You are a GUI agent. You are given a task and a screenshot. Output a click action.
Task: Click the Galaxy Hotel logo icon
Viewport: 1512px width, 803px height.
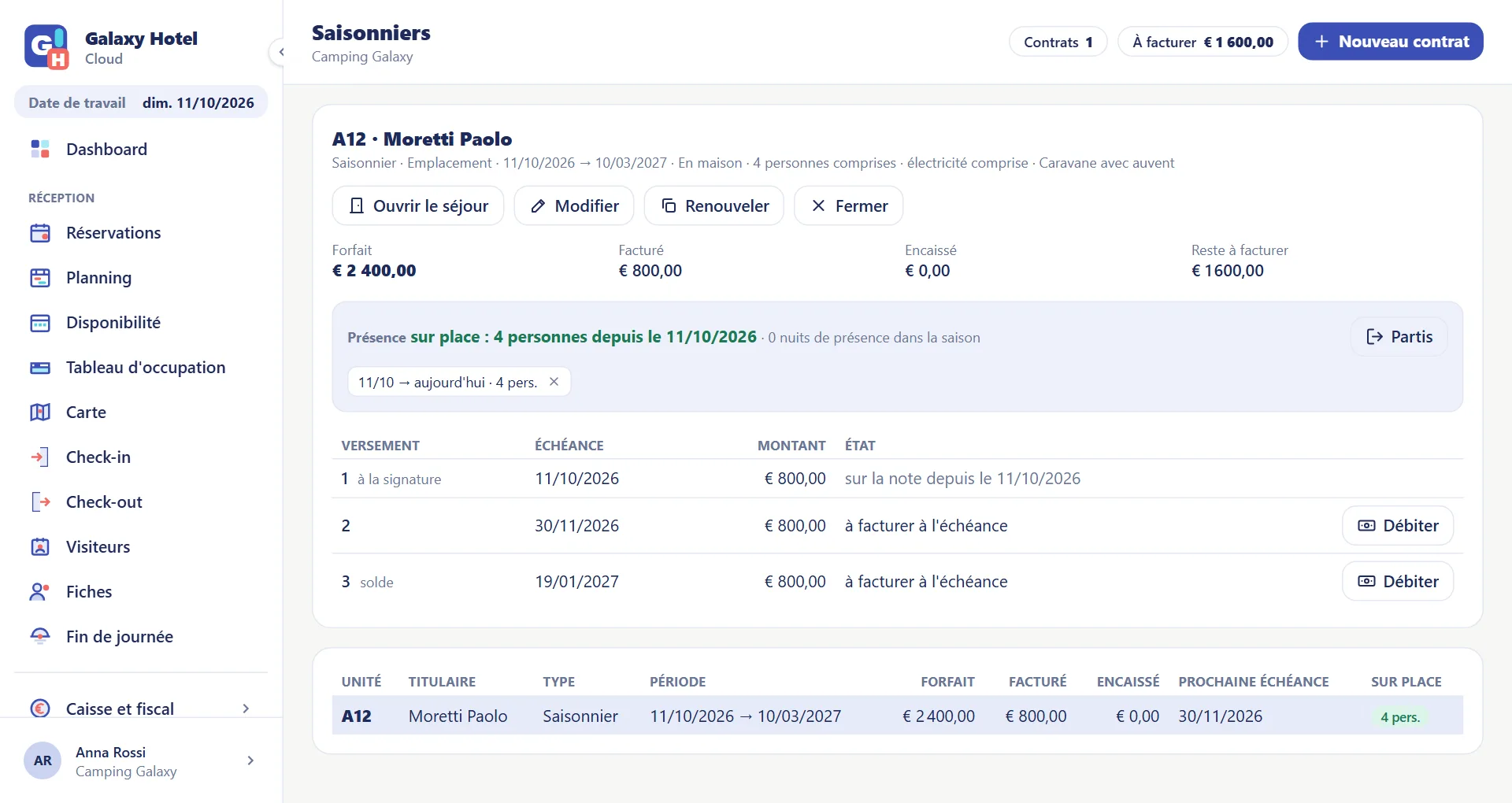[x=46, y=46]
